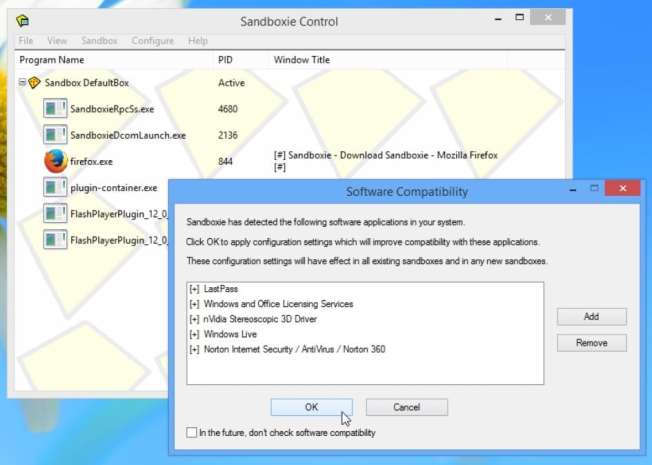Open the File menu
Image resolution: width=652 pixels, height=465 pixels.
coord(26,41)
